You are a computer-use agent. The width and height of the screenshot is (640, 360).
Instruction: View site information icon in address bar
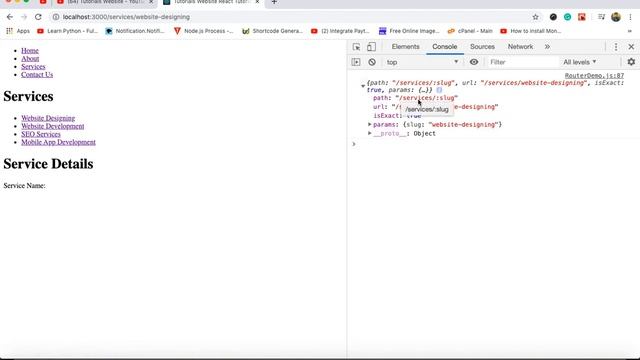[56, 17]
